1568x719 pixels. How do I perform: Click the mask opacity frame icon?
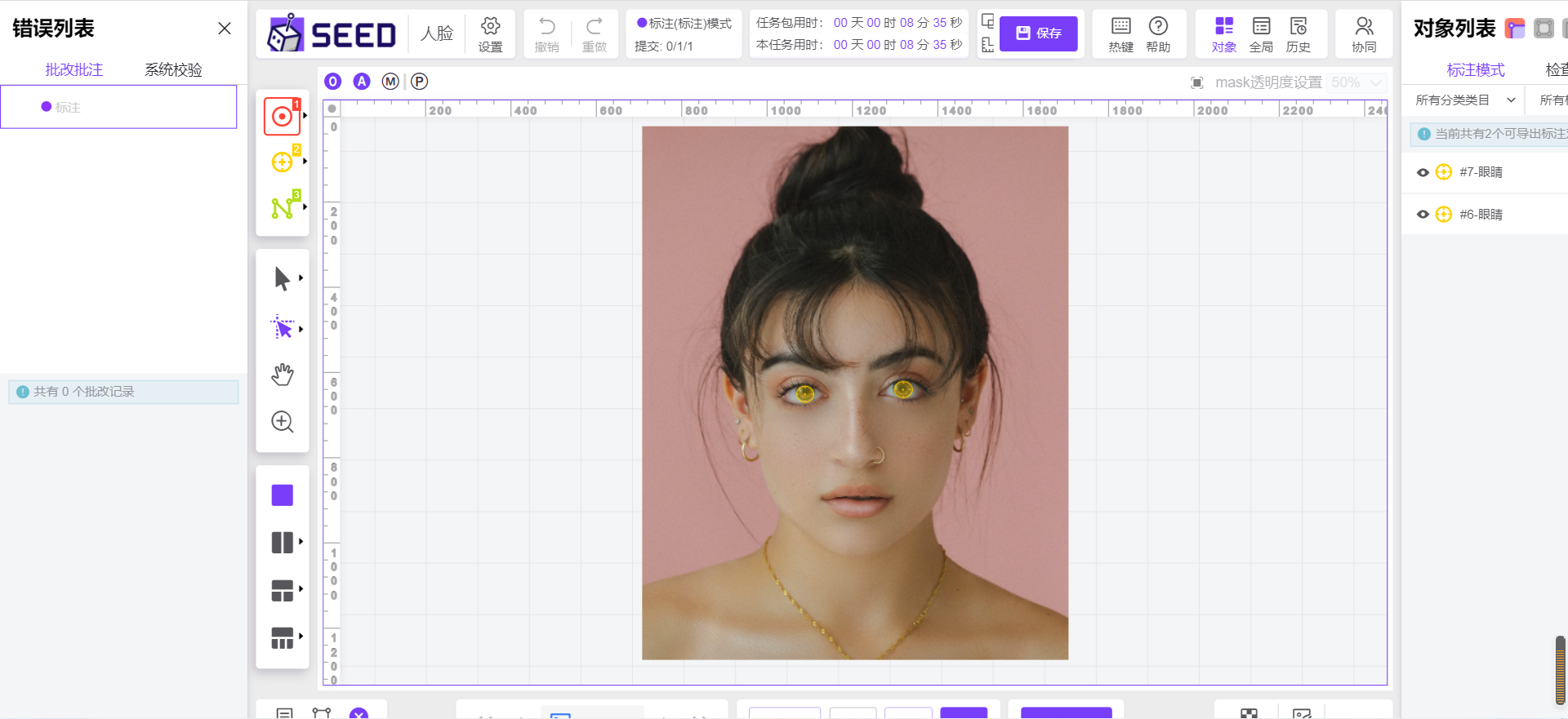[1197, 82]
